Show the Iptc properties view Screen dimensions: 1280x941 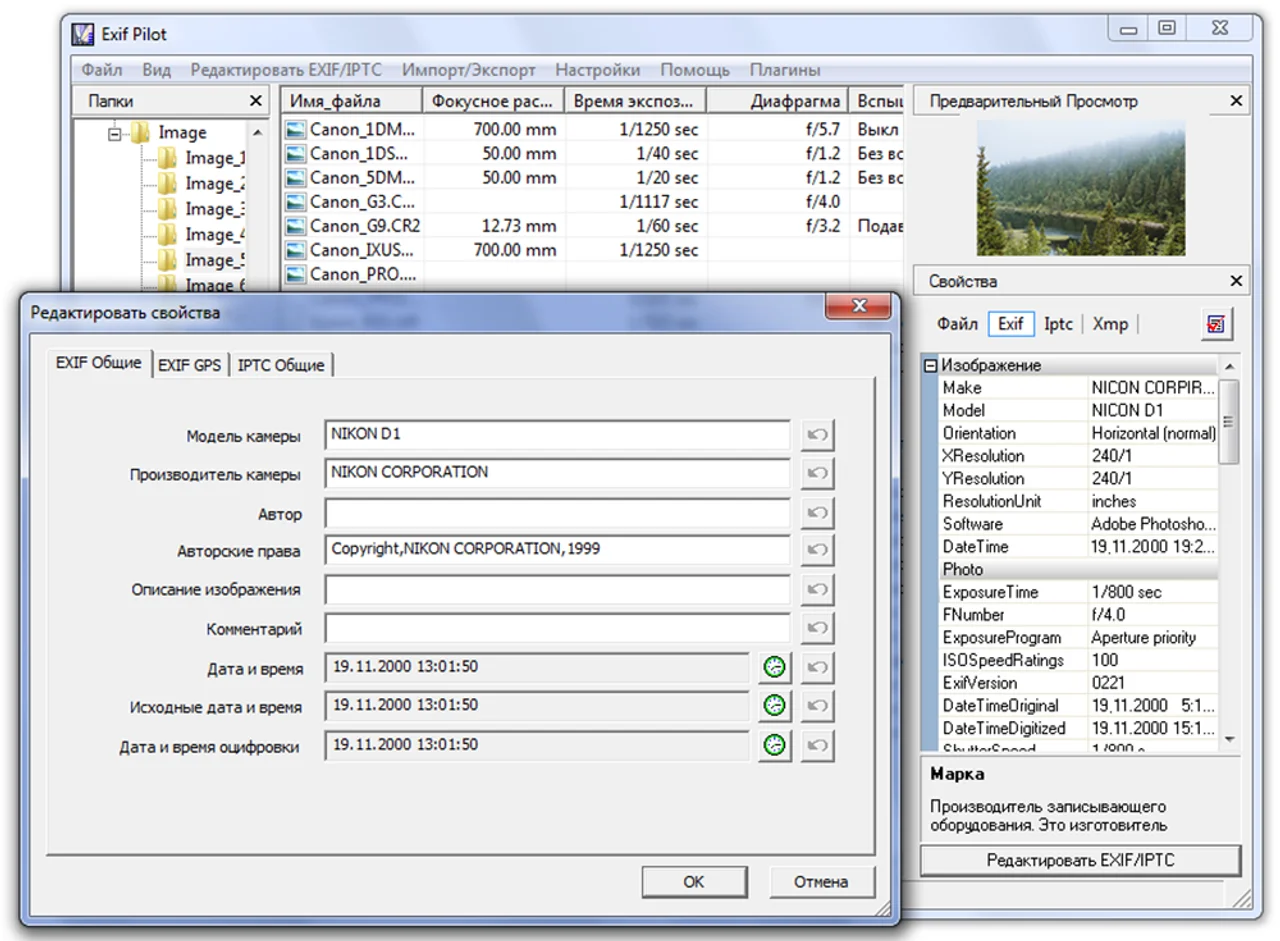[1058, 324]
